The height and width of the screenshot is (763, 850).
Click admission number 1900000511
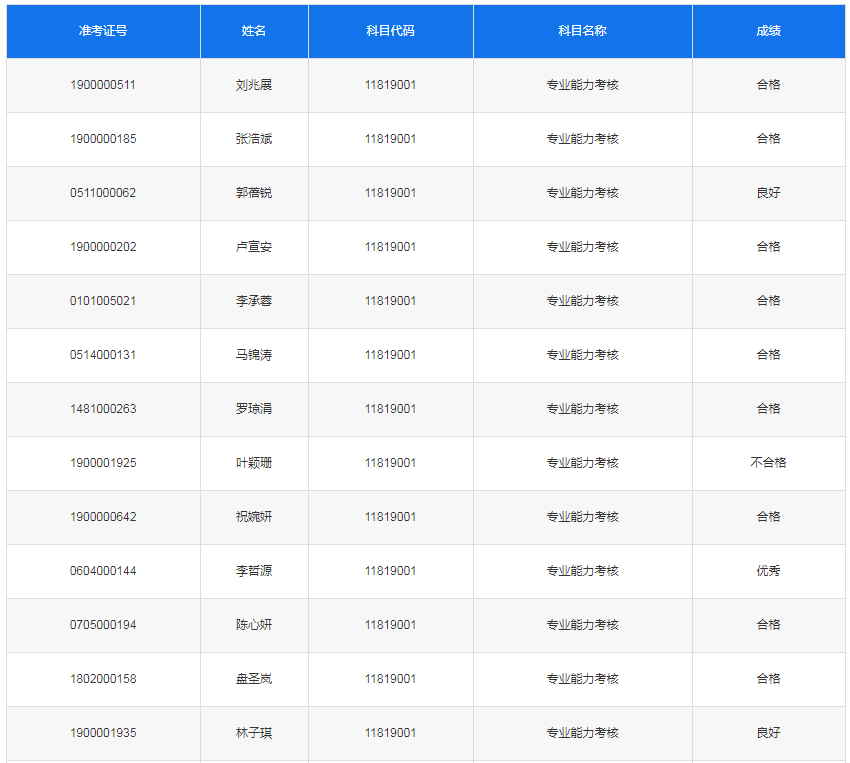click(x=103, y=85)
